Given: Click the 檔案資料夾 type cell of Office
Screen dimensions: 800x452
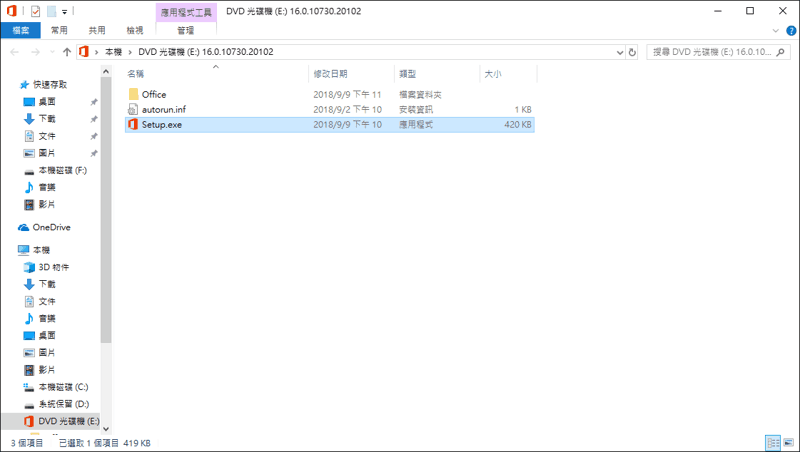Looking at the screenshot, I should (x=420, y=94).
